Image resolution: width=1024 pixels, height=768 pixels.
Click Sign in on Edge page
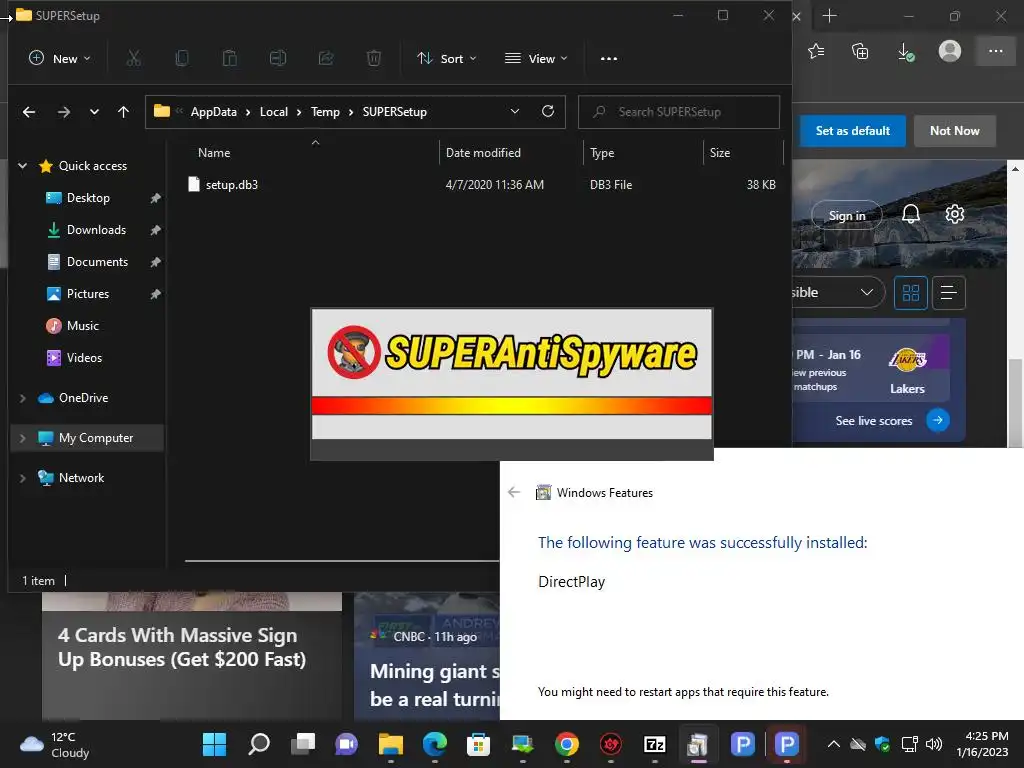coord(846,216)
